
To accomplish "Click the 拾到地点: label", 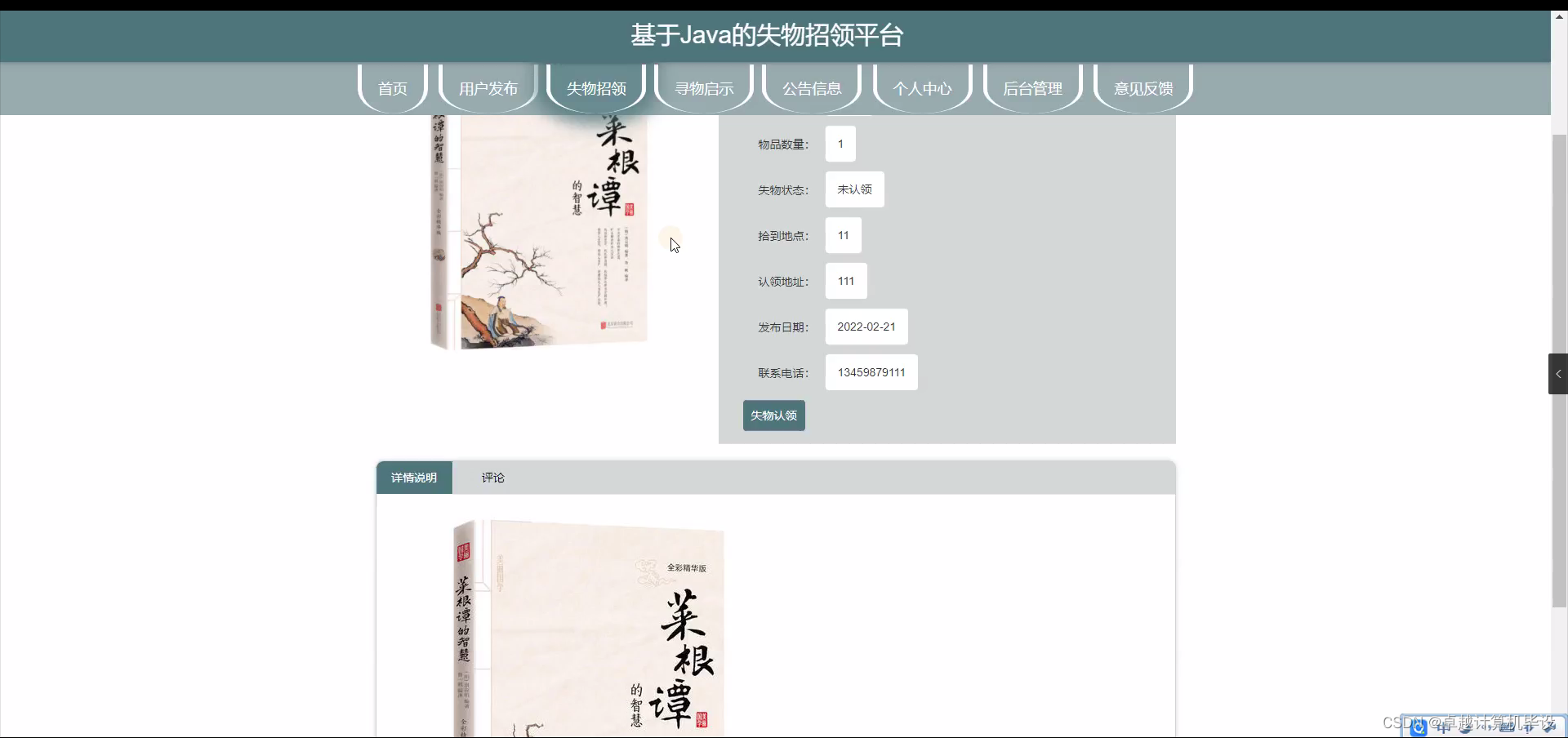I will coord(783,236).
